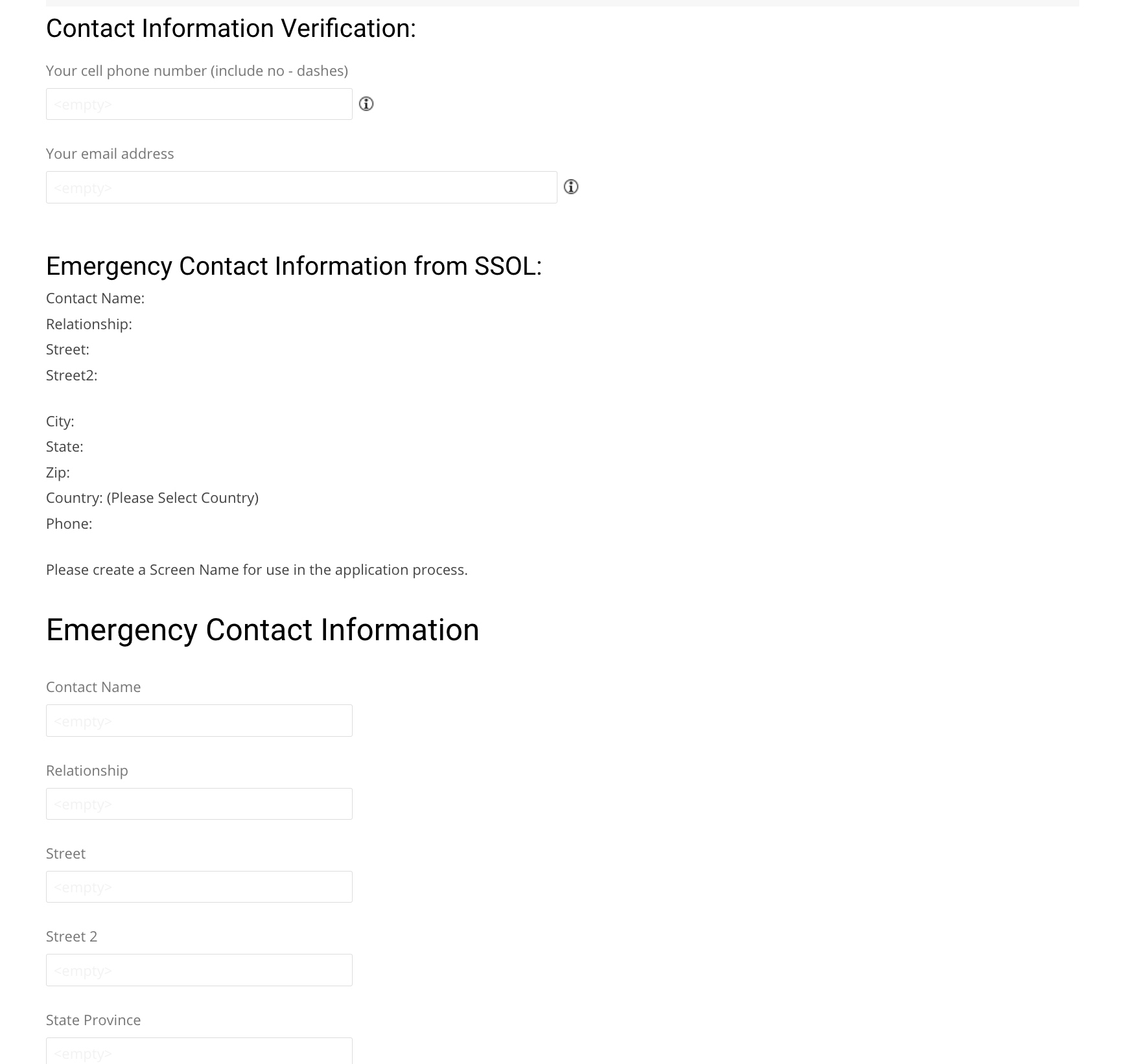The height and width of the screenshot is (1064, 1124).
Task: Click the 'Emergency Contact Information from SSOL:' heading
Action: (x=294, y=266)
